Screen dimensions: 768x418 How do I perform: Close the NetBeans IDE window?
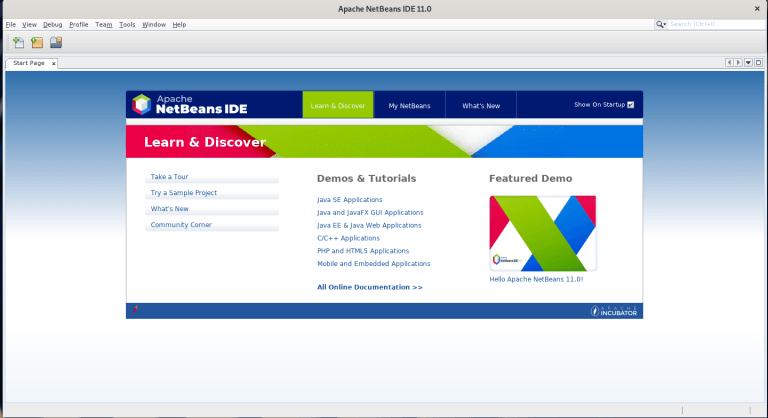click(x=757, y=8)
